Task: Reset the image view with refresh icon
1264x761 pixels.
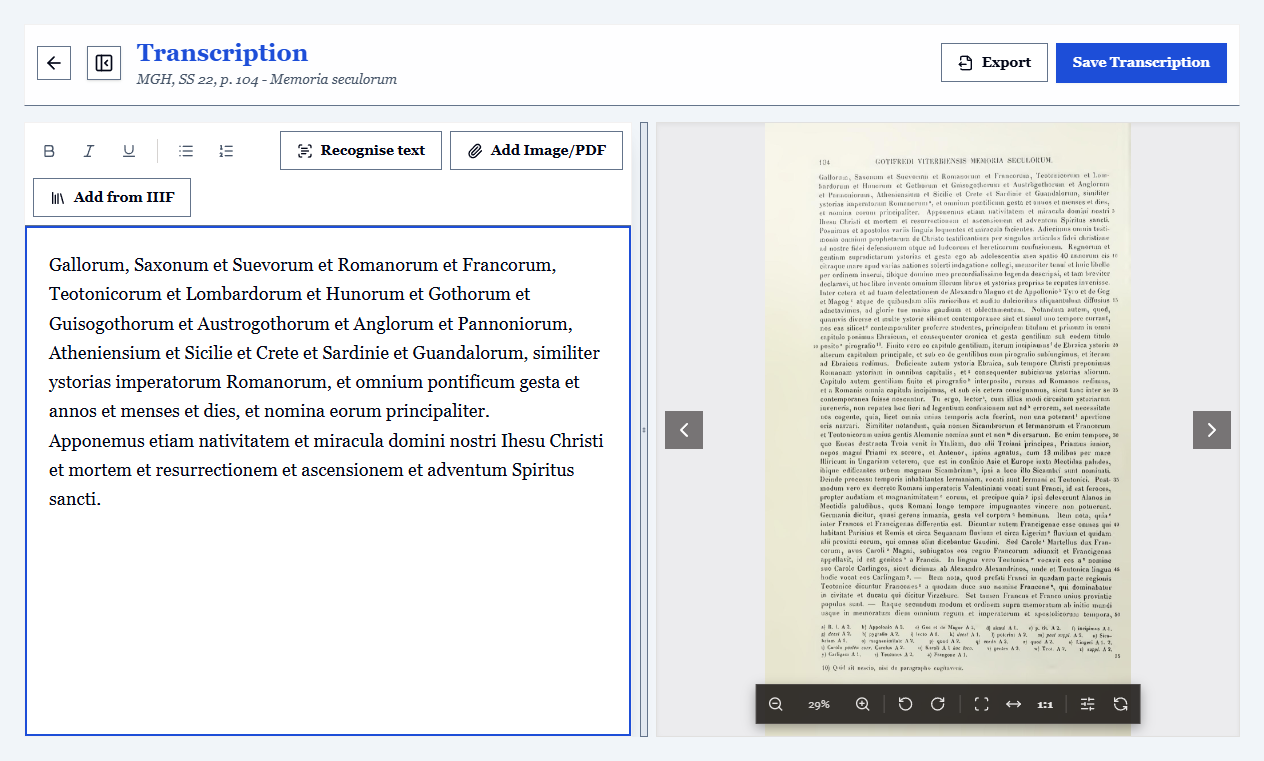Action: point(1120,704)
